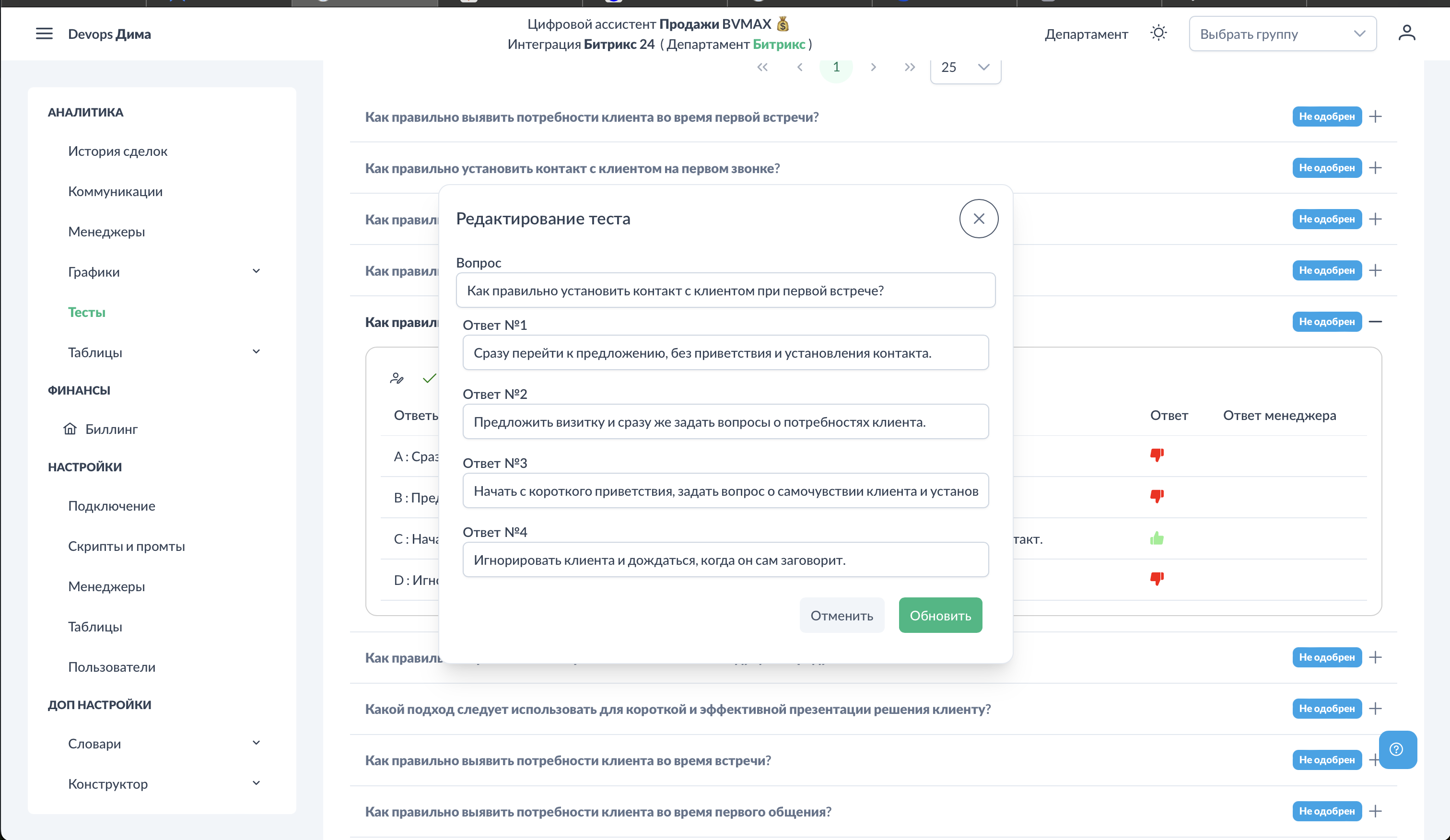Click the edit user pencil icon
Screen dimensions: 1450x840
397,378
